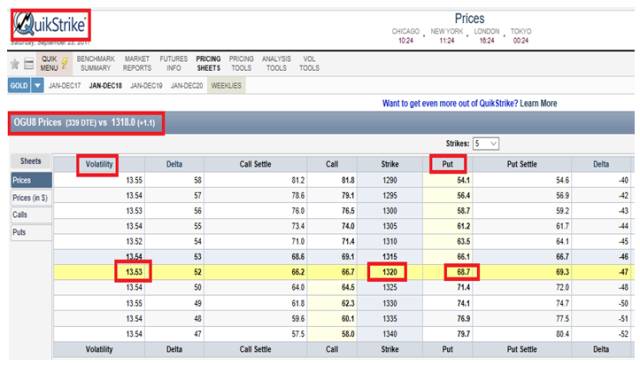
Task: Switch to the WEEKLIES tab
Action: [226, 86]
